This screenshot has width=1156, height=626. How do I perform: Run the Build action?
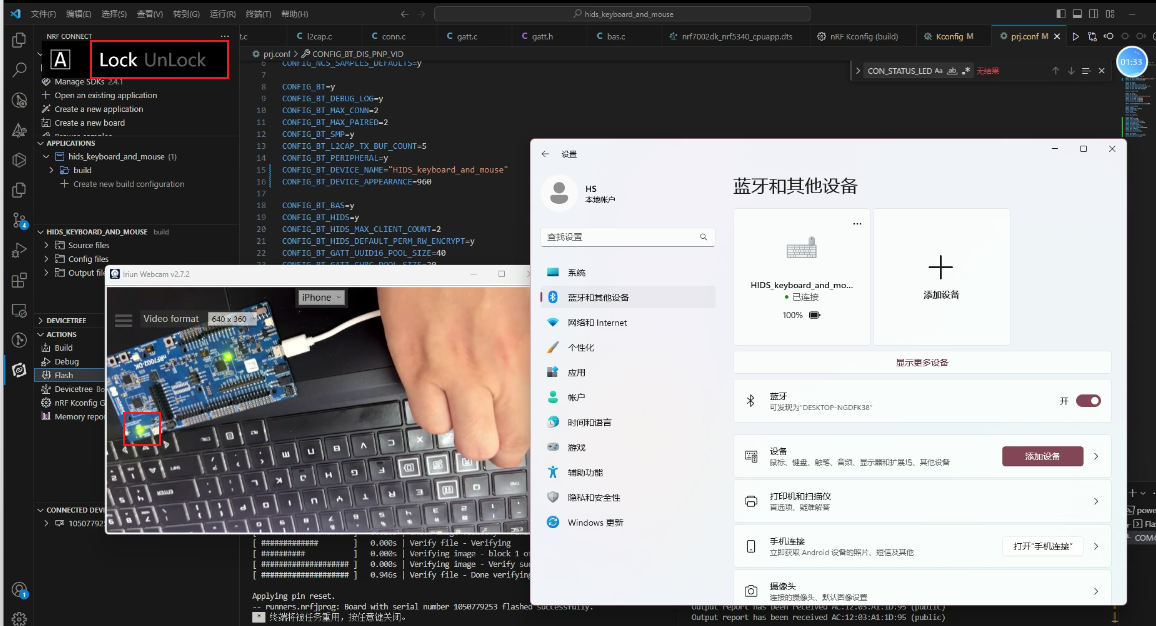coord(63,348)
